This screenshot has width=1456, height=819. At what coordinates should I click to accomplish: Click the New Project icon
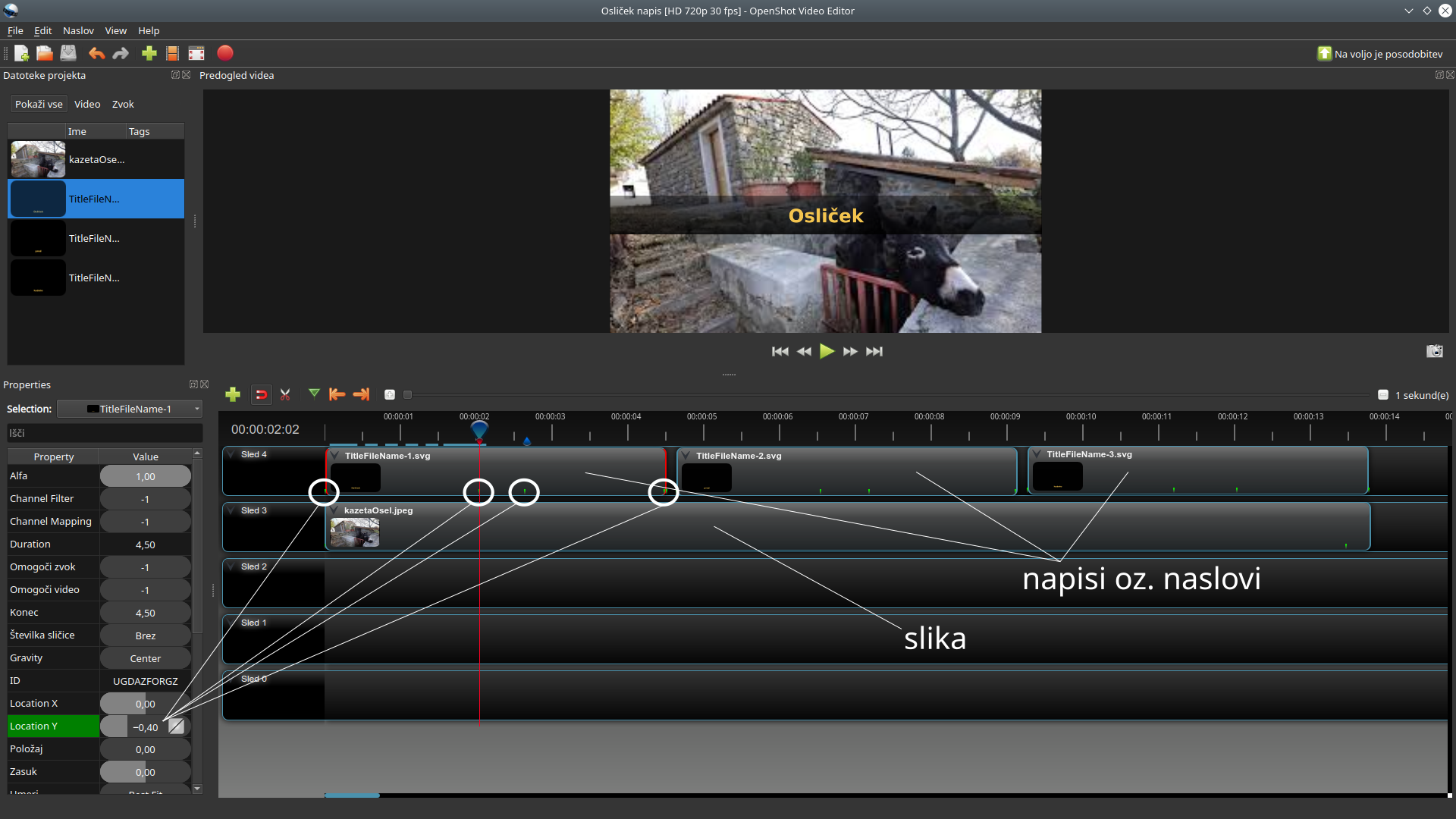[x=21, y=53]
